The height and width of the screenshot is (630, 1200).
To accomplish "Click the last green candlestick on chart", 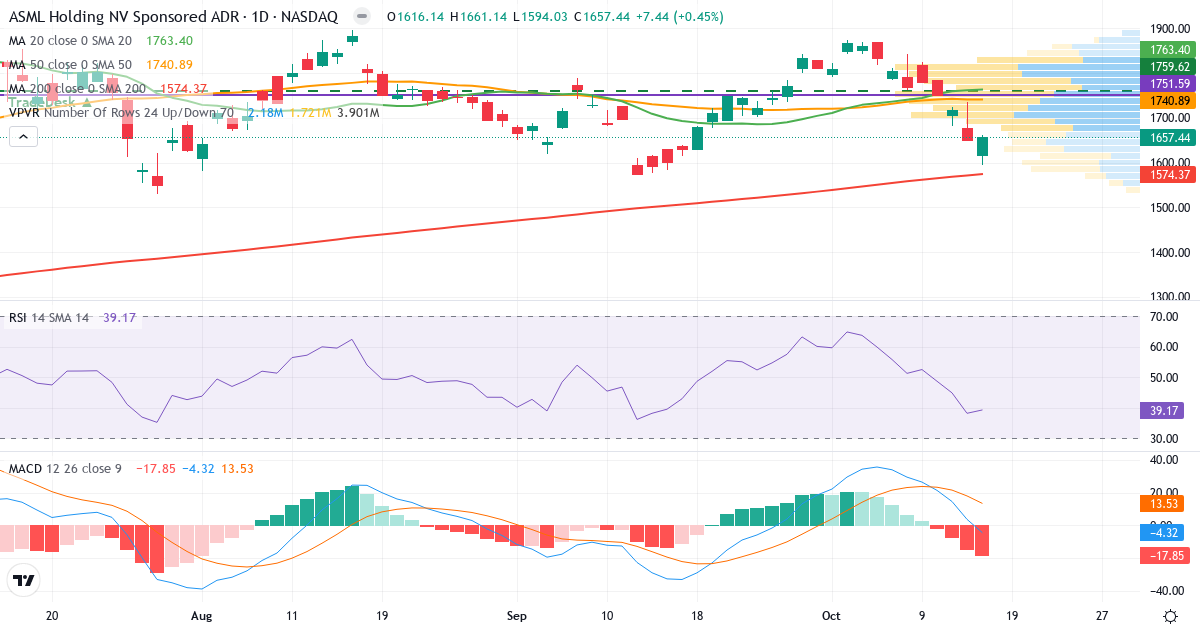I will click(982, 147).
